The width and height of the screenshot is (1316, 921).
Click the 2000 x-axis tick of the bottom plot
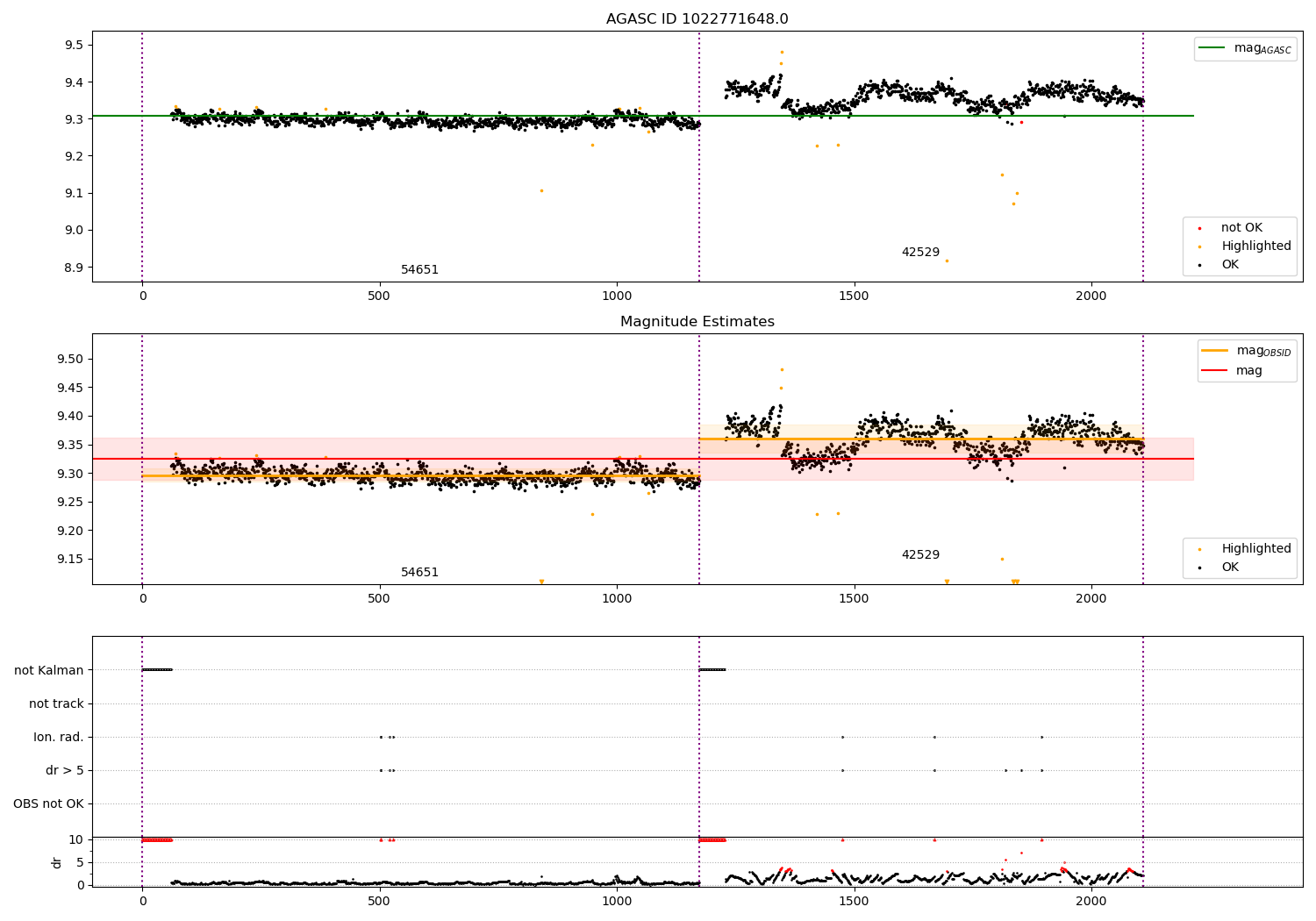[x=1091, y=903]
